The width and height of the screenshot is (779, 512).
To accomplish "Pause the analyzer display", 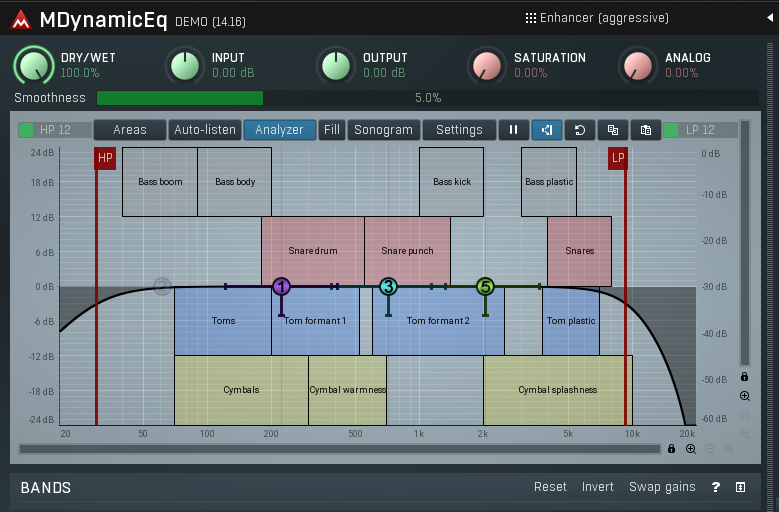I will pyautogui.click(x=513, y=130).
